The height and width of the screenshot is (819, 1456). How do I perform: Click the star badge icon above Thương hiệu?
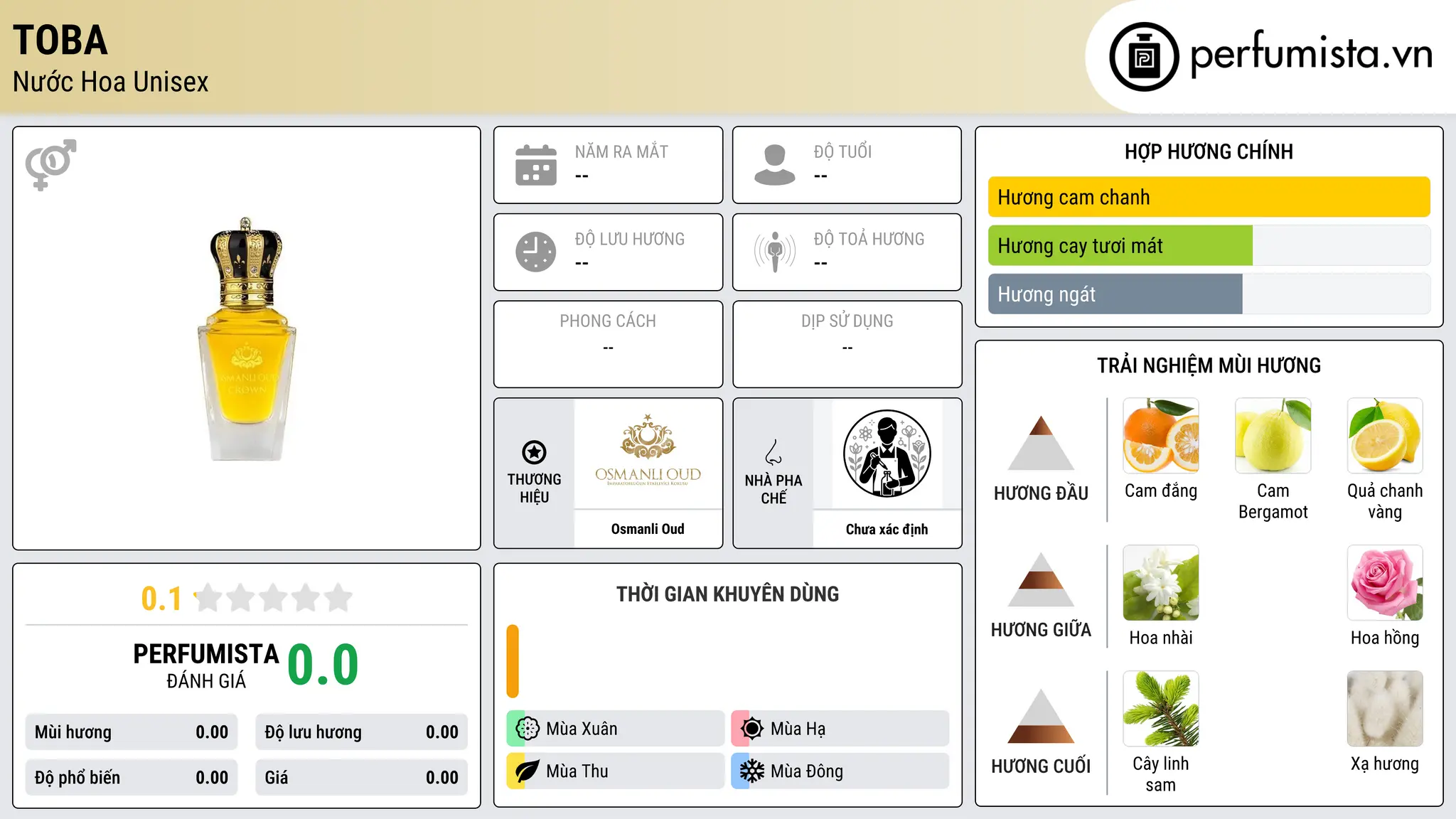[x=534, y=452]
